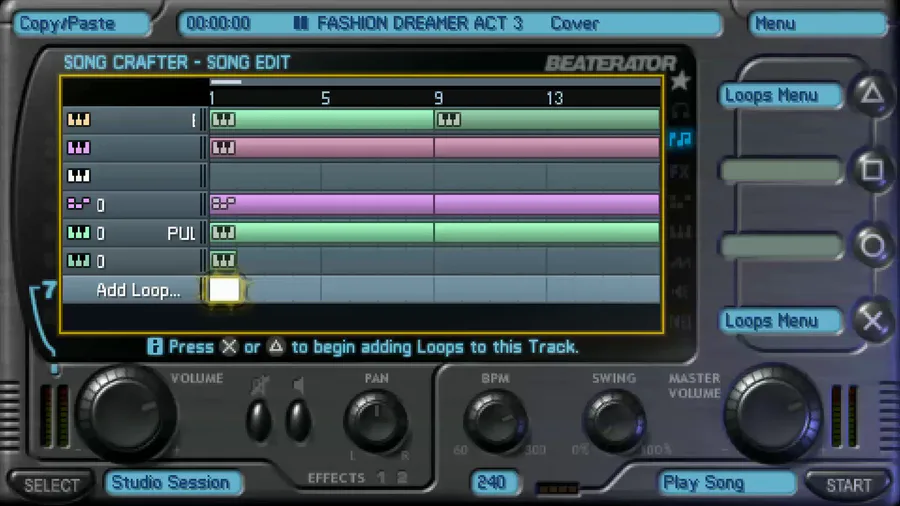Jump to bar 13 on timeline
This screenshot has width=900, height=506.
tap(554, 98)
